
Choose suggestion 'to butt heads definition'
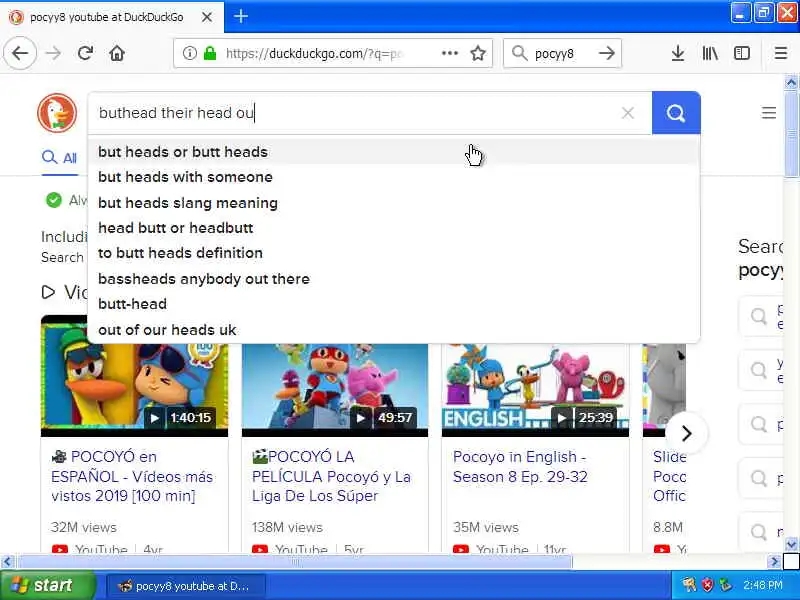(393, 253)
